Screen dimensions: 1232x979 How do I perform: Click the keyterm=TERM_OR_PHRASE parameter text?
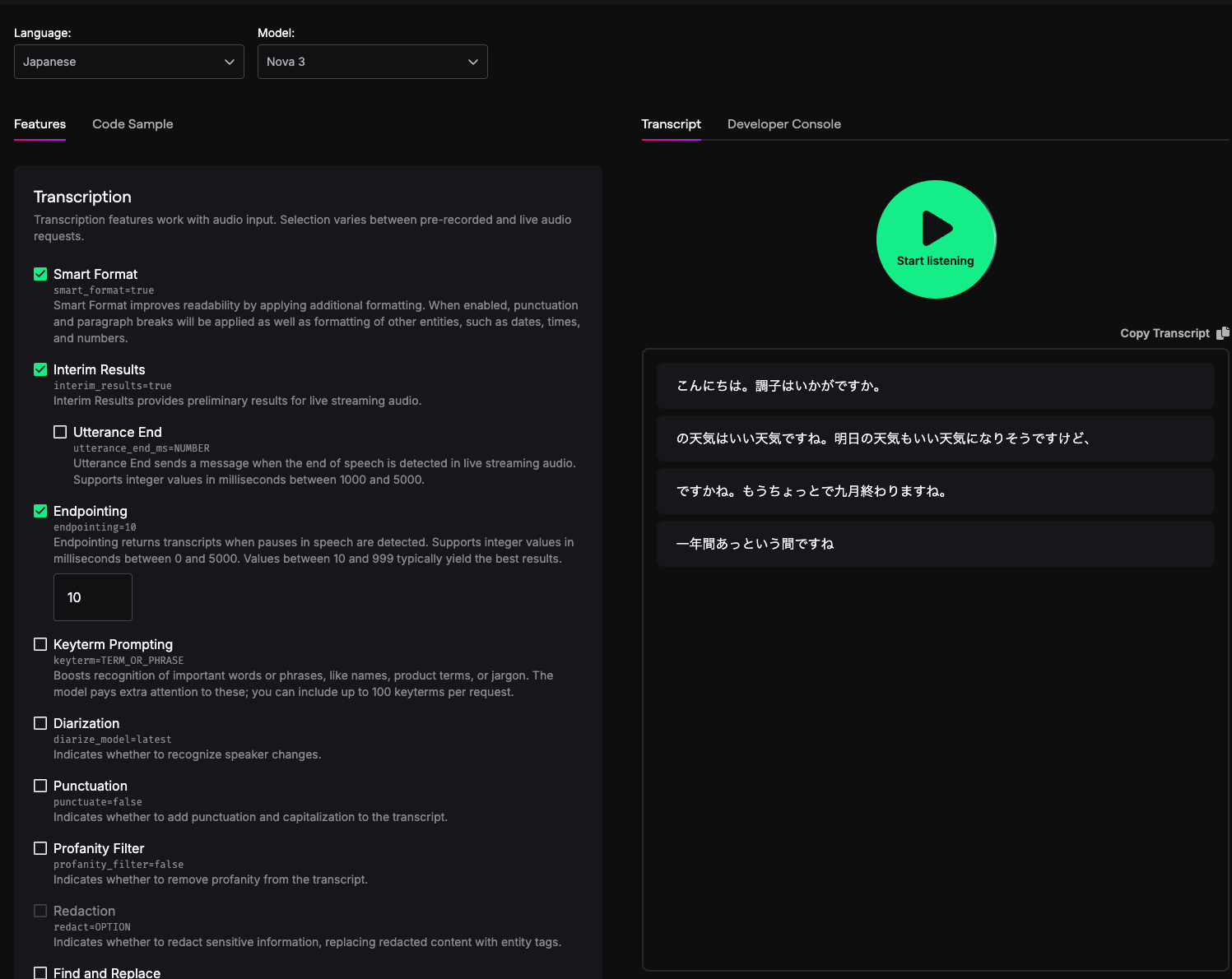(119, 661)
